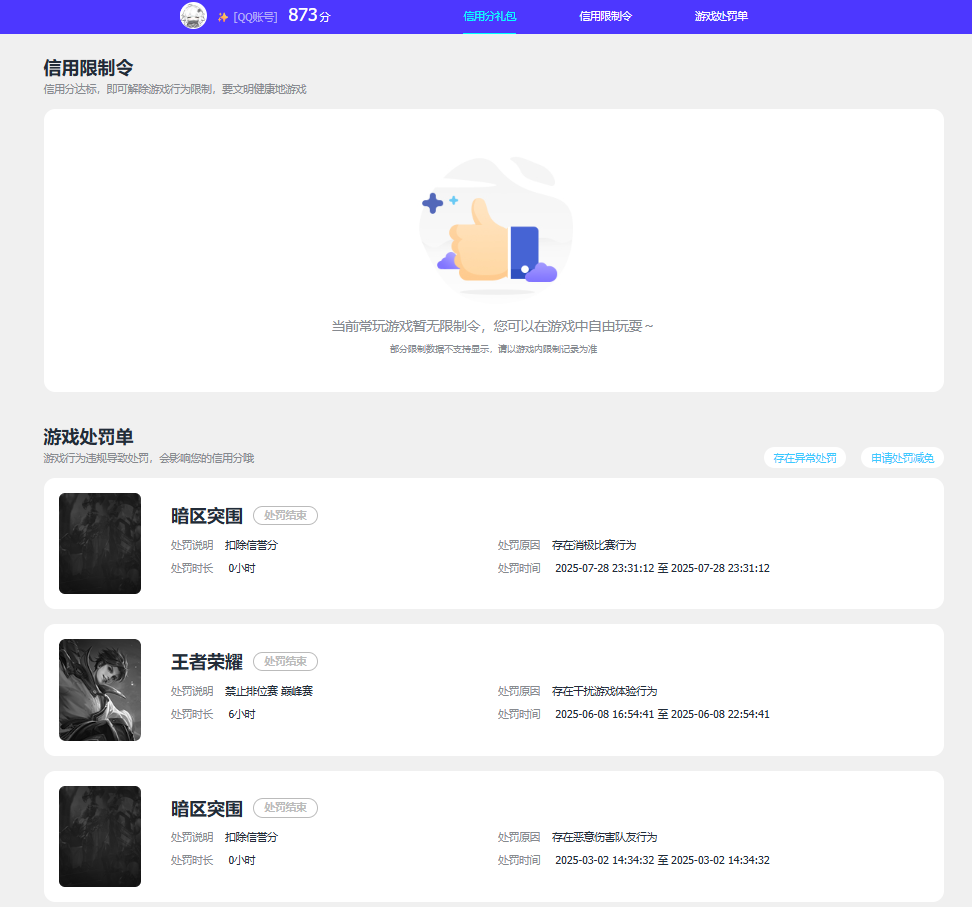The height and width of the screenshot is (907, 972).
Task: Click the 游戏处罚单 section heading
Action: click(x=88, y=437)
